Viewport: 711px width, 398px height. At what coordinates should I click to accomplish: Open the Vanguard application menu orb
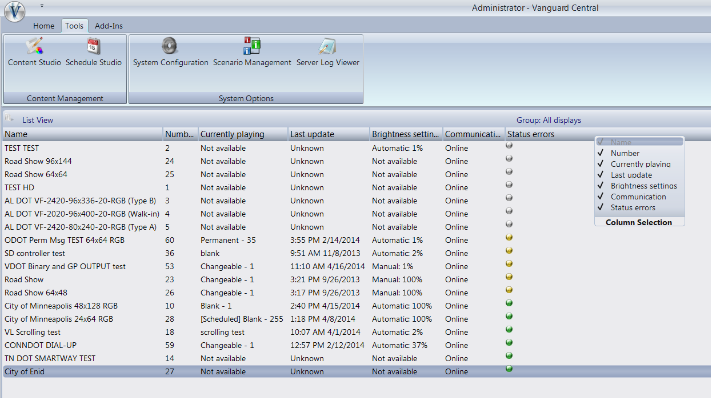pos(15,11)
